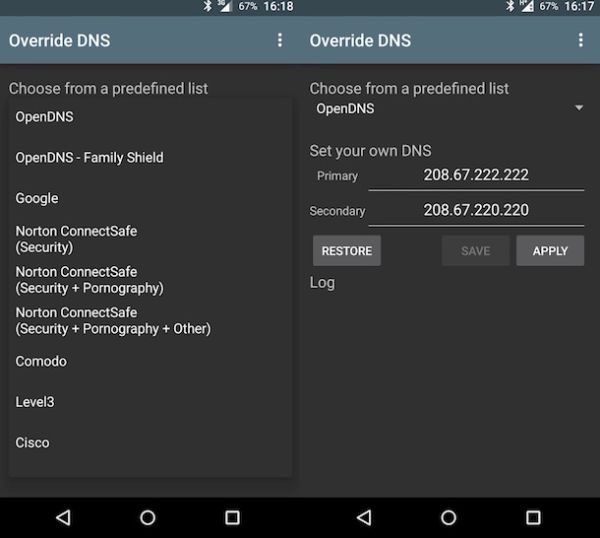Expand the OpenDNS predefined list dropdown
The width and height of the screenshot is (600, 538).
point(448,108)
